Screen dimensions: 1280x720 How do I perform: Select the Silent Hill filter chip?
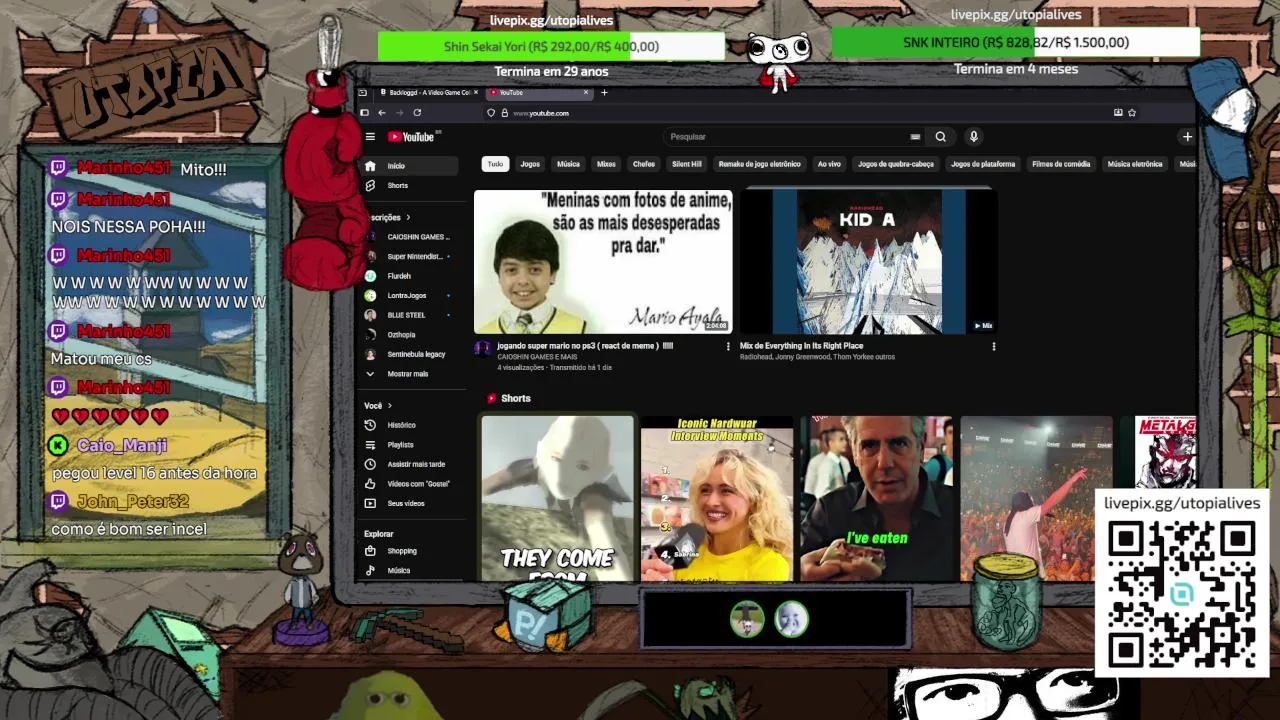coord(687,164)
